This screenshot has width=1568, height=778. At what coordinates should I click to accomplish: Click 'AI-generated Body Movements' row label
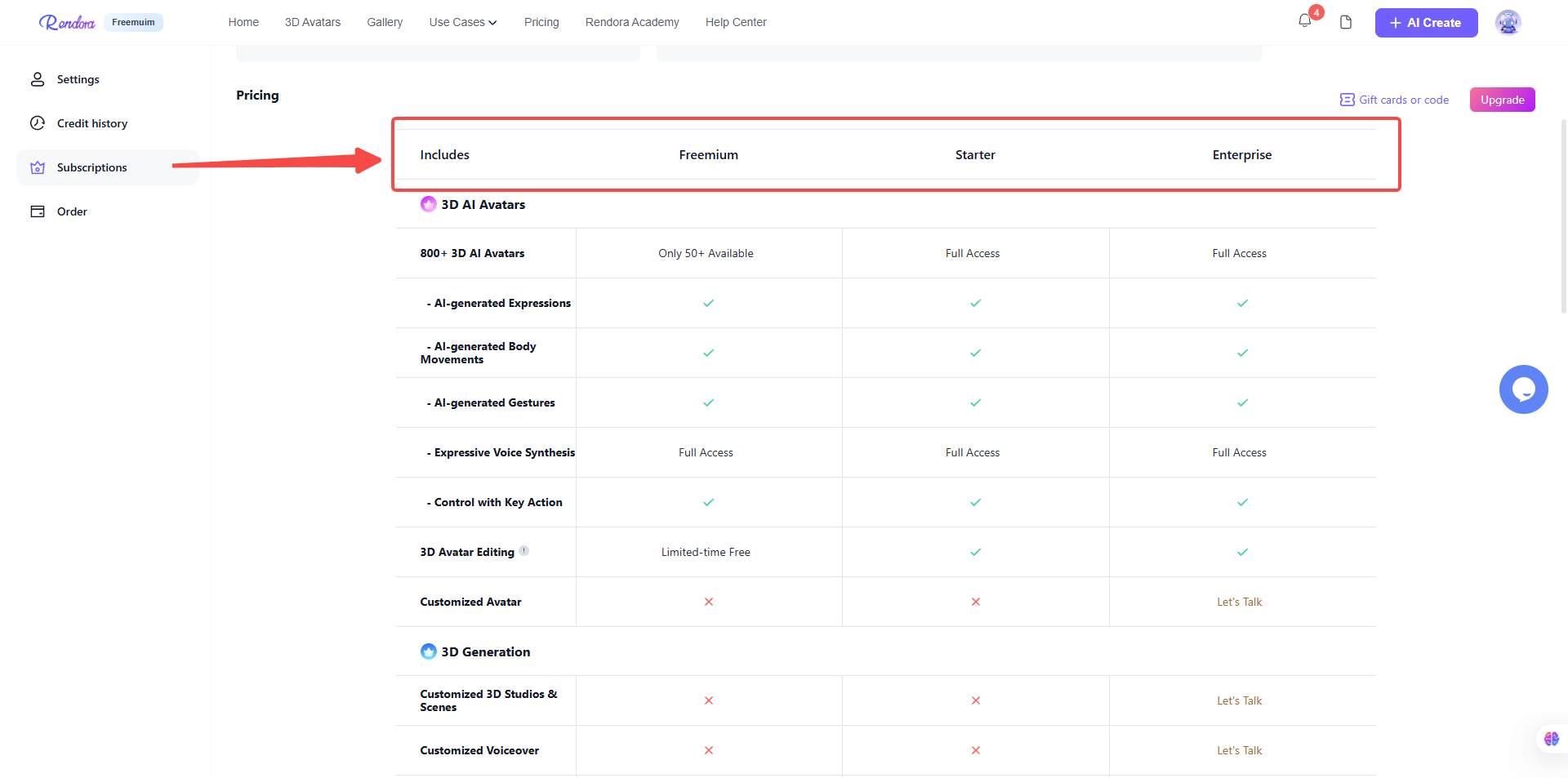pyautogui.click(x=479, y=353)
